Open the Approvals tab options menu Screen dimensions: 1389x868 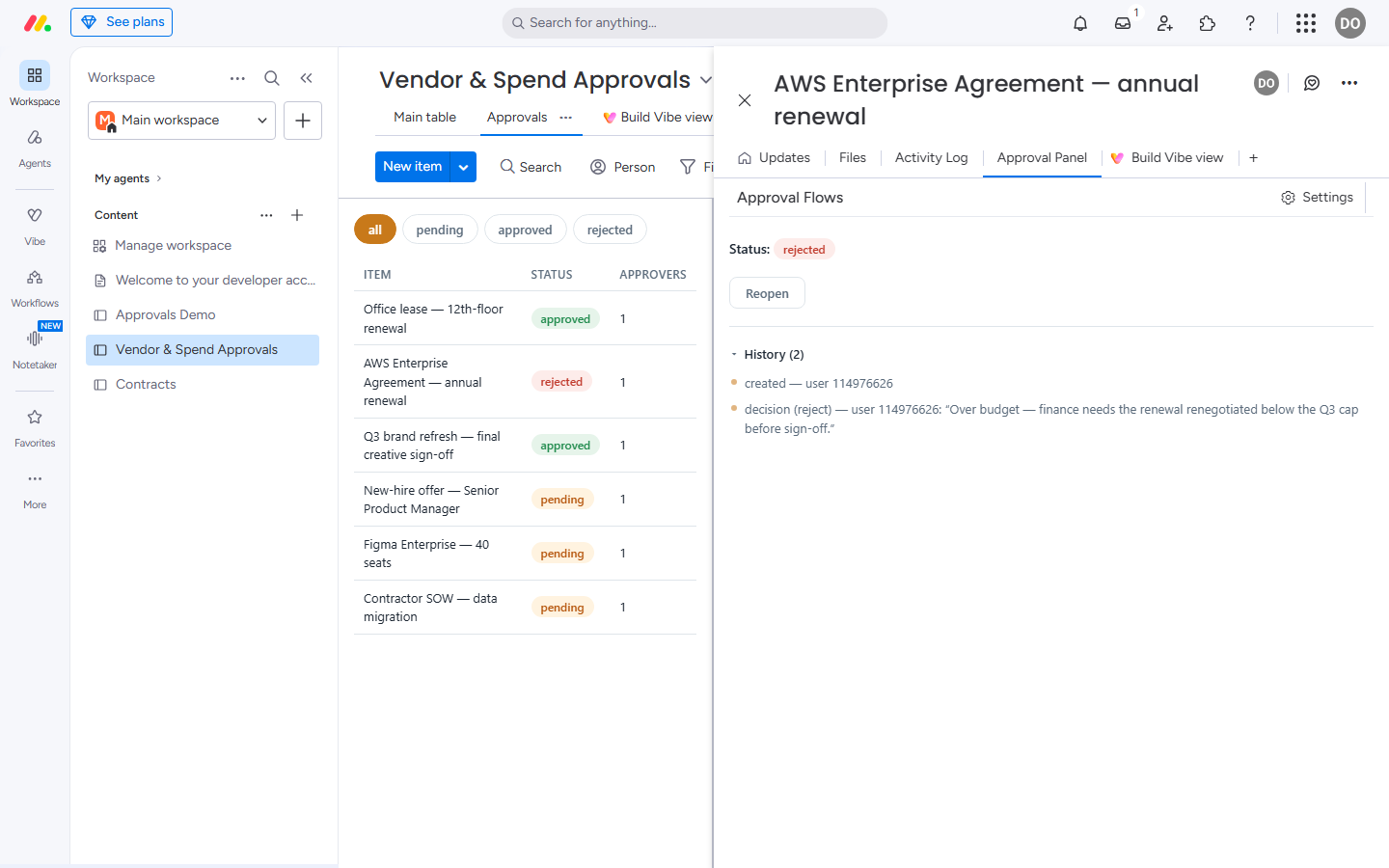[x=566, y=118]
